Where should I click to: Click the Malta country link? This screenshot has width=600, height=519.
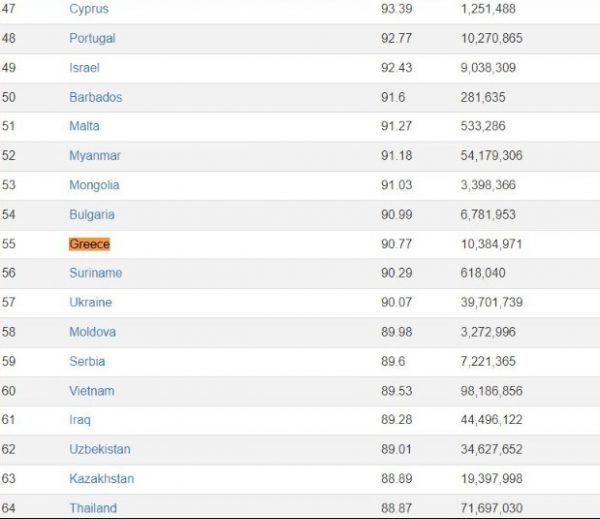(84, 126)
